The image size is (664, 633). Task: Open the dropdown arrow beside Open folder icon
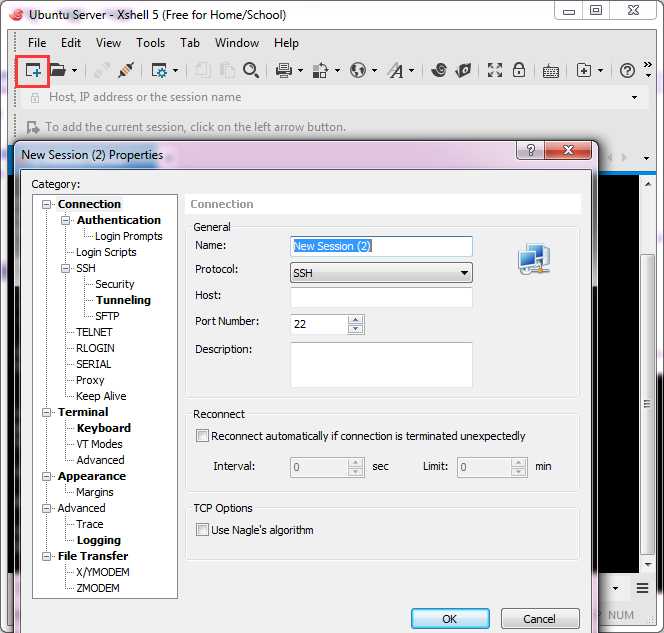coord(75,70)
